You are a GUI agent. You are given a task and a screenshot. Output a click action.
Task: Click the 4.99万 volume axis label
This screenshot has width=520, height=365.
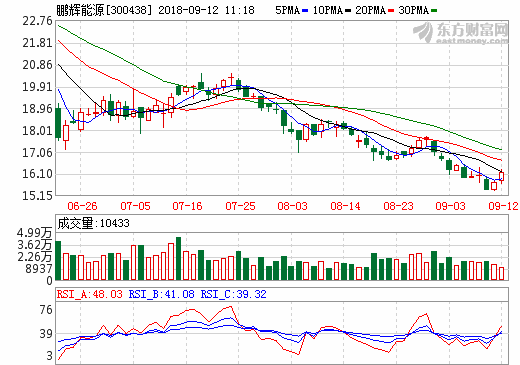pyautogui.click(x=35, y=233)
